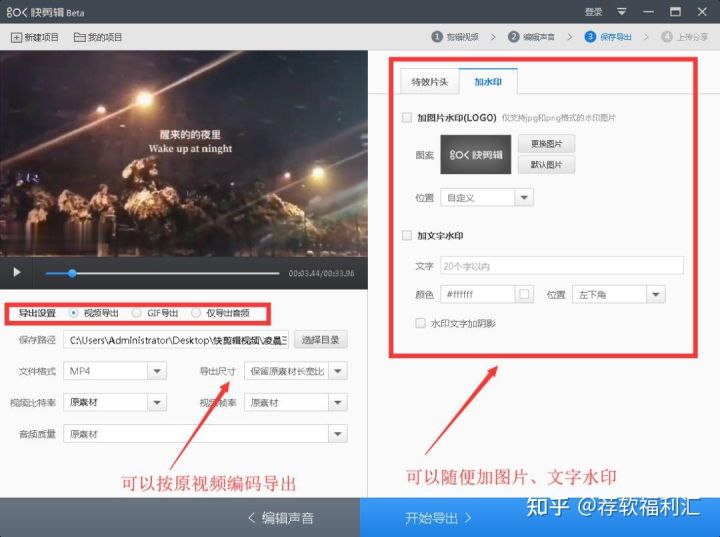Play the video preview
720x537 pixels.
pos(17,272)
